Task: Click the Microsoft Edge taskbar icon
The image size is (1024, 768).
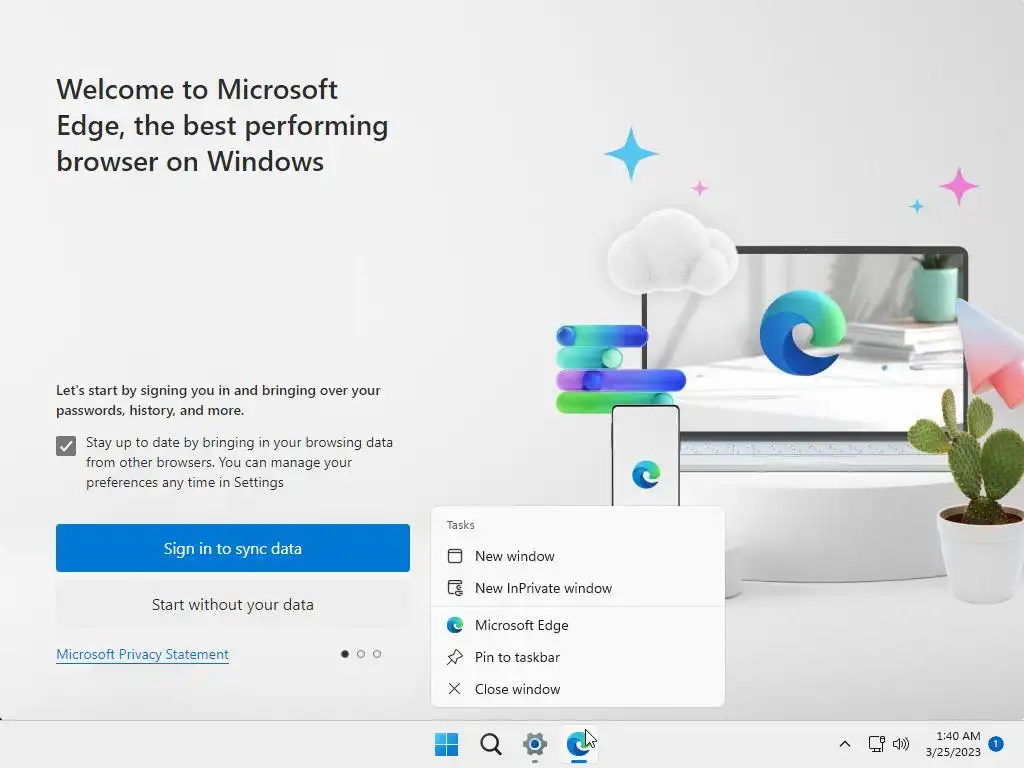Action: [579, 744]
